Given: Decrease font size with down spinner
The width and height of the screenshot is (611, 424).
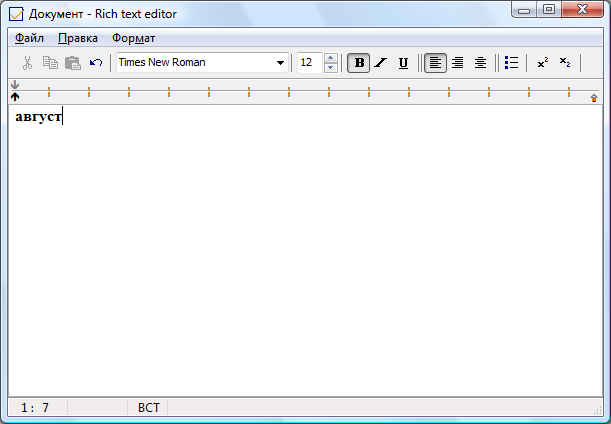Looking at the screenshot, I should (x=330, y=67).
